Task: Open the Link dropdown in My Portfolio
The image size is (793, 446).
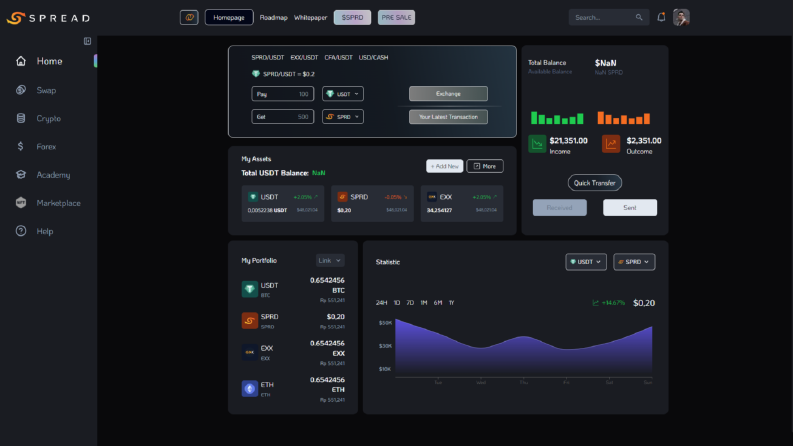Action: (330, 260)
